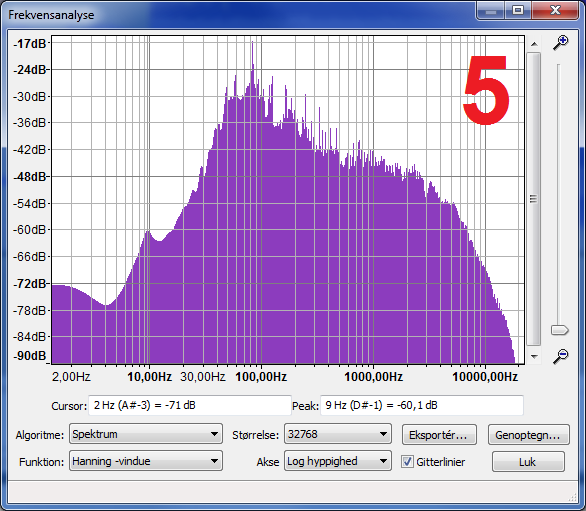
Task: Click the scrollbar up arrow beside the graph
Action: (x=534, y=44)
